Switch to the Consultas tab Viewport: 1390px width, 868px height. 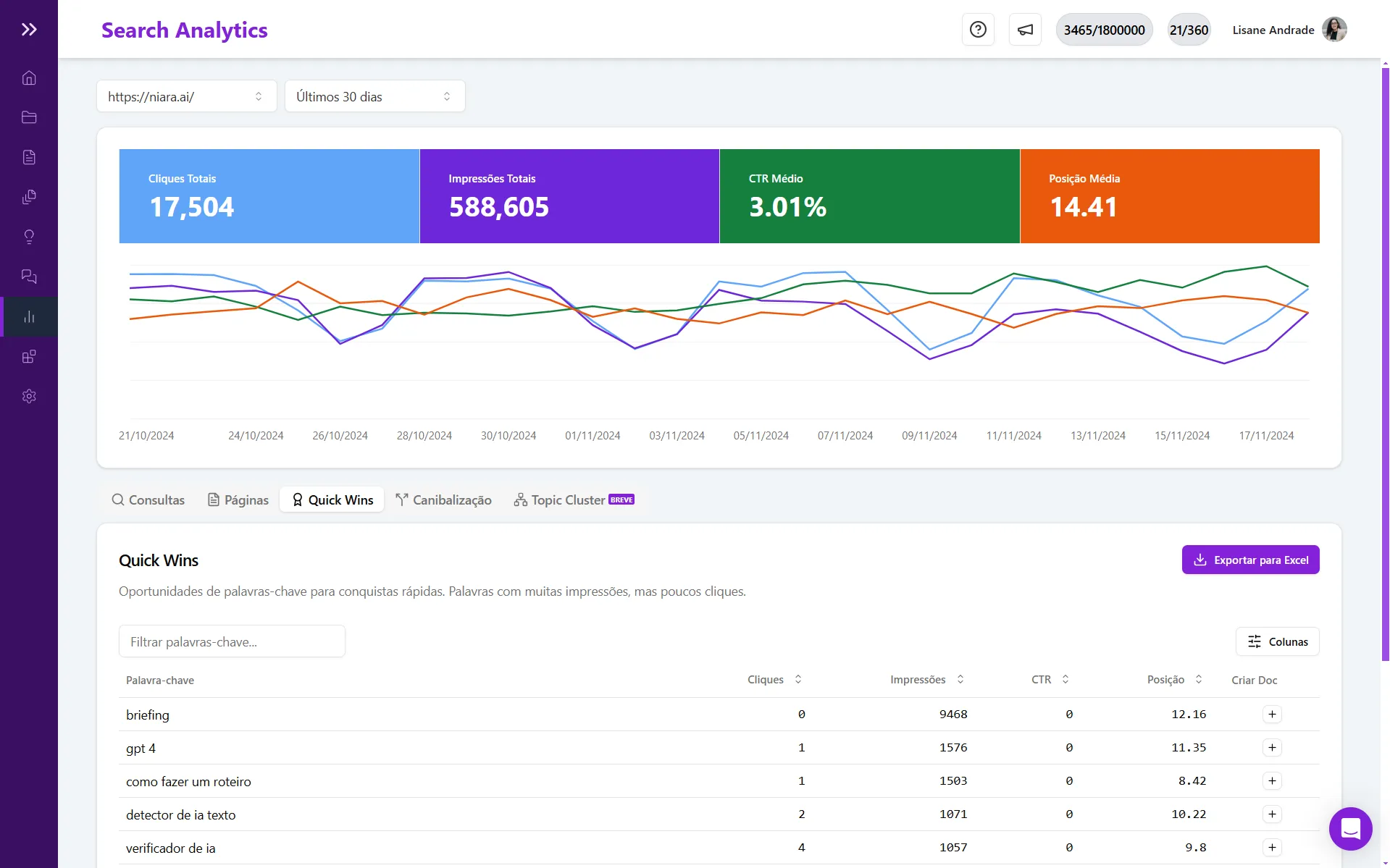(x=148, y=500)
